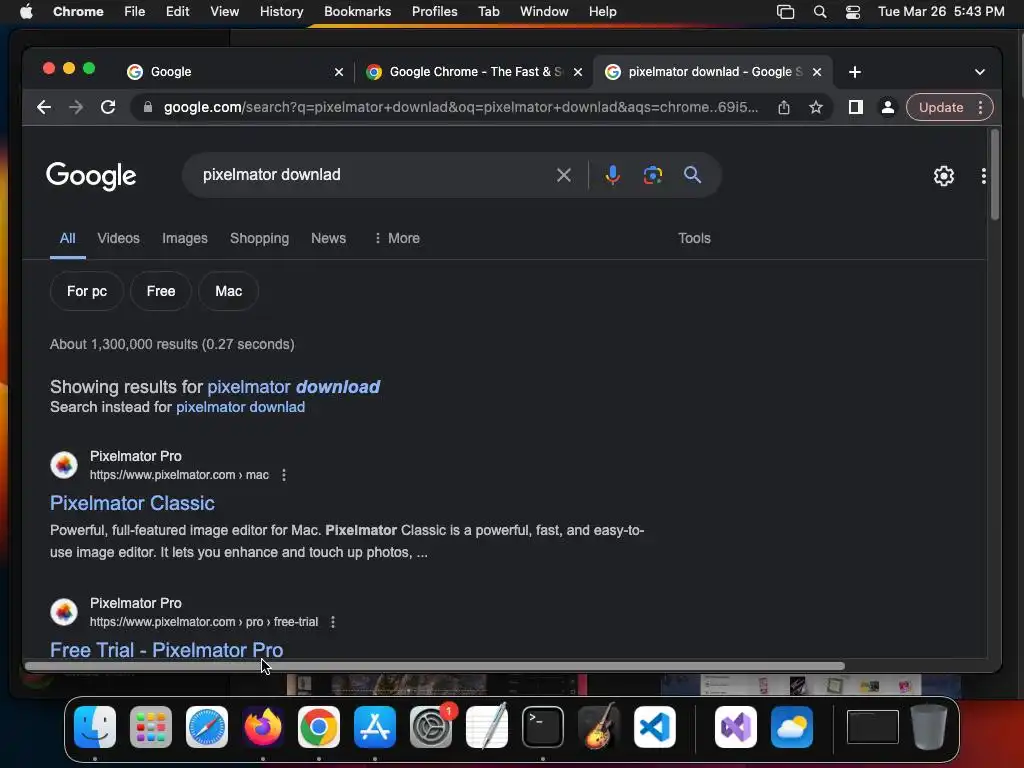The height and width of the screenshot is (768, 1024).
Task: Bookmark this page with star icon
Action: point(816,107)
